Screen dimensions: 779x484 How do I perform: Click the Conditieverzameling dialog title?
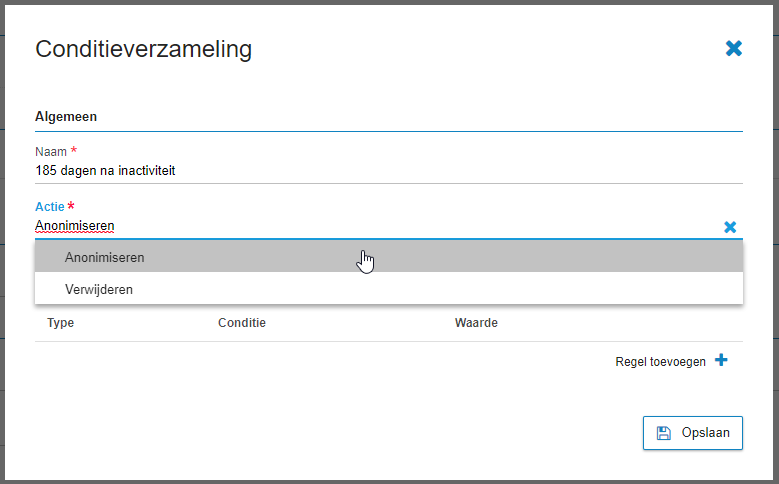[144, 49]
